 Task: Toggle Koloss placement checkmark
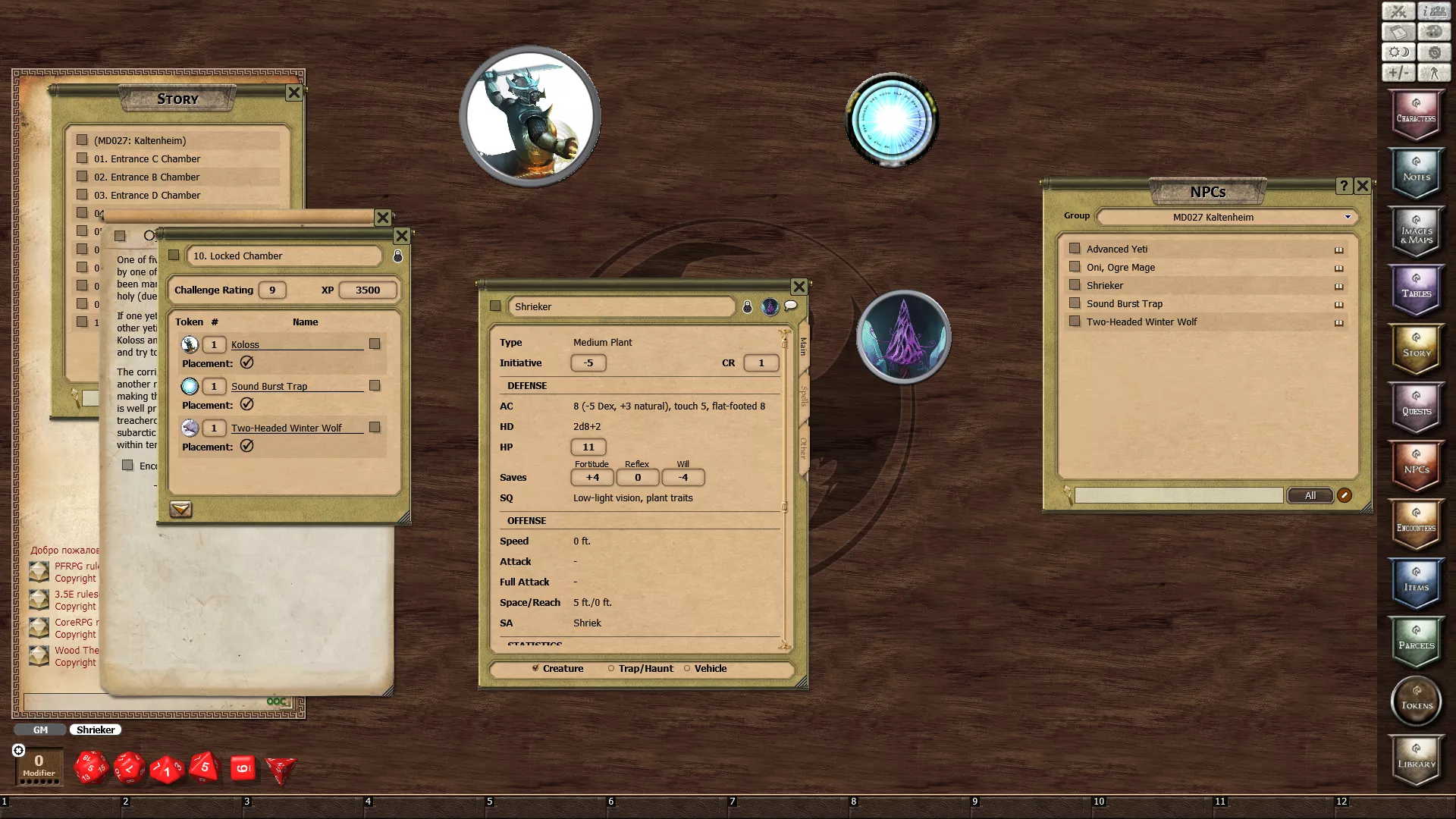click(247, 362)
